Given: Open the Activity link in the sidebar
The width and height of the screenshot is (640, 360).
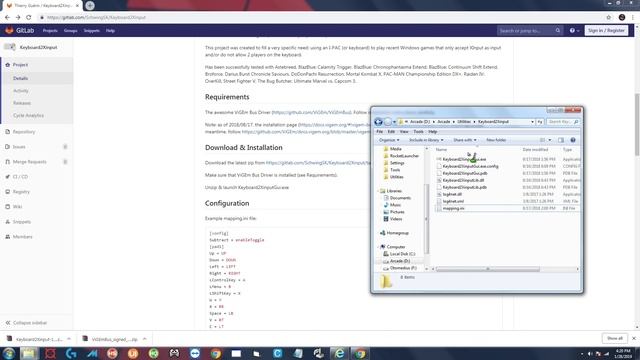Looking at the screenshot, I should (x=21, y=91).
